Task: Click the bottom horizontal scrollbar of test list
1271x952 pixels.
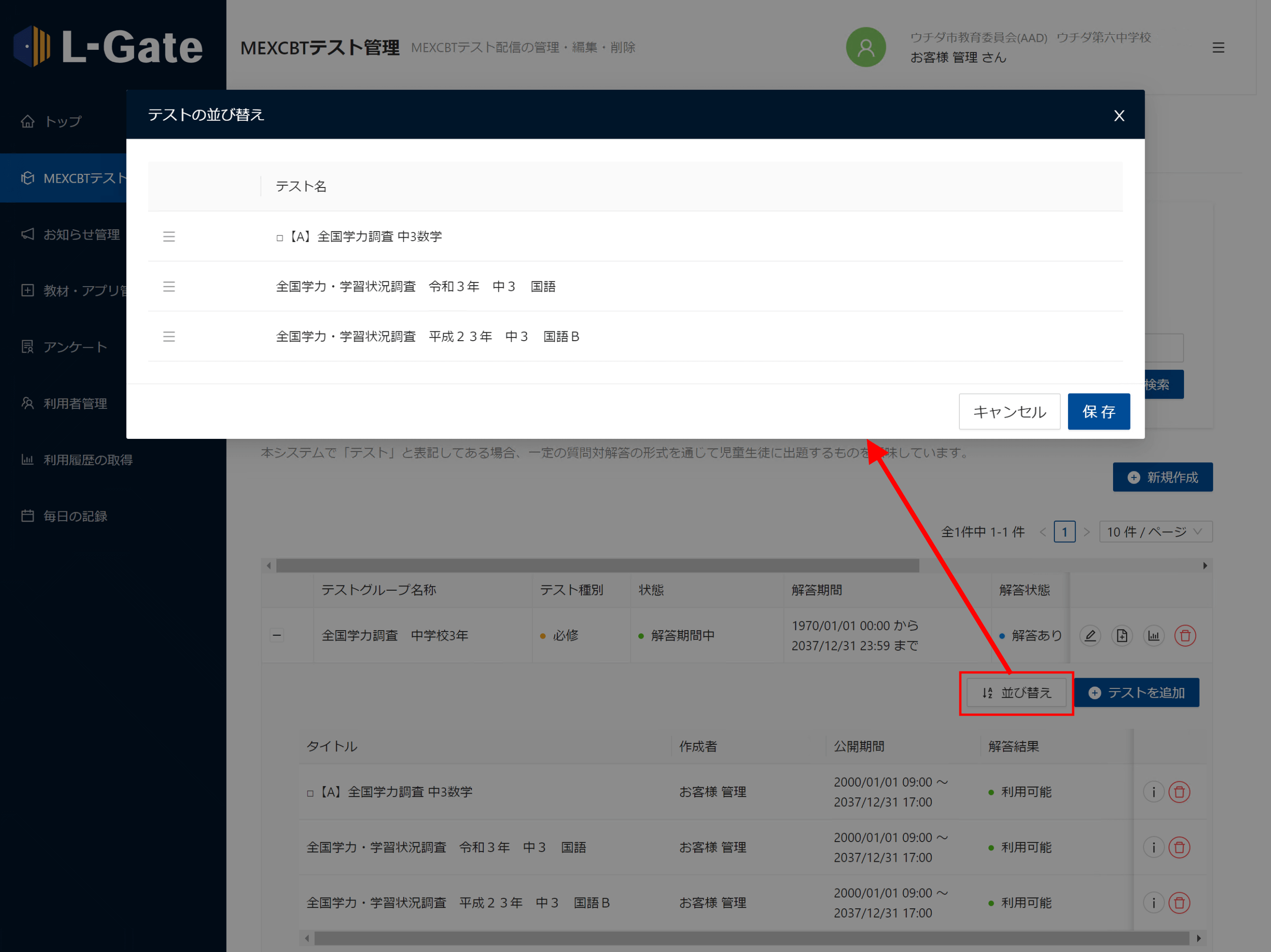Action: [x=752, y=938]
